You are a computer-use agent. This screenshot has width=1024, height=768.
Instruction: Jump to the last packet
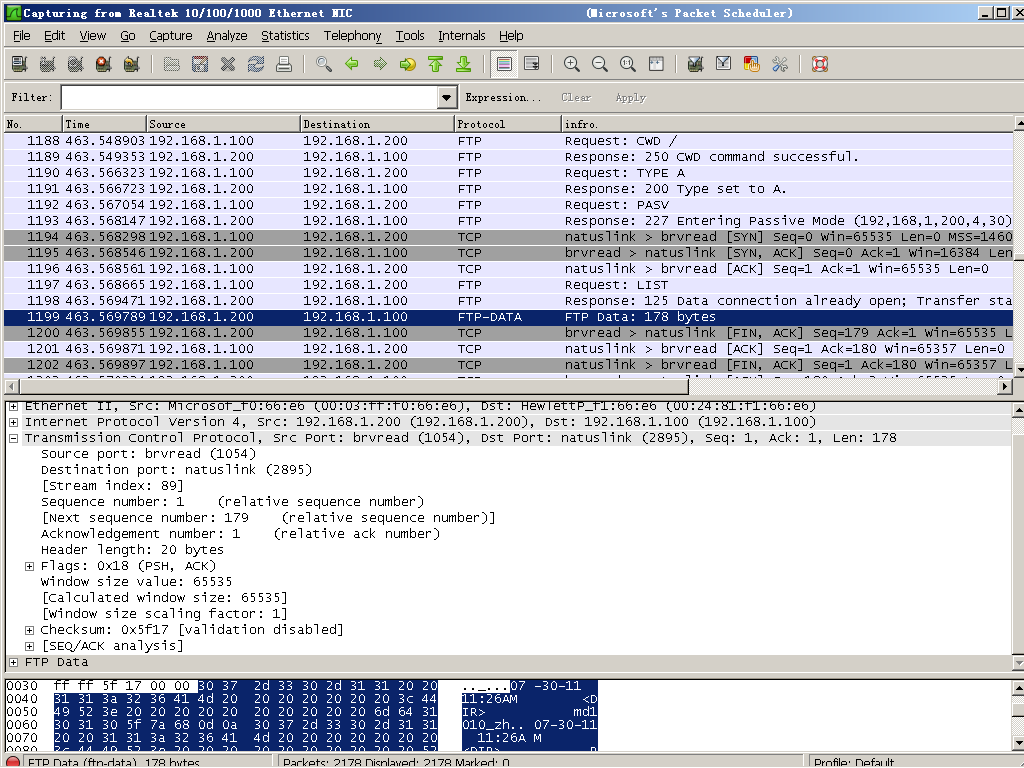pyautogui.click(x=463, y=64)
